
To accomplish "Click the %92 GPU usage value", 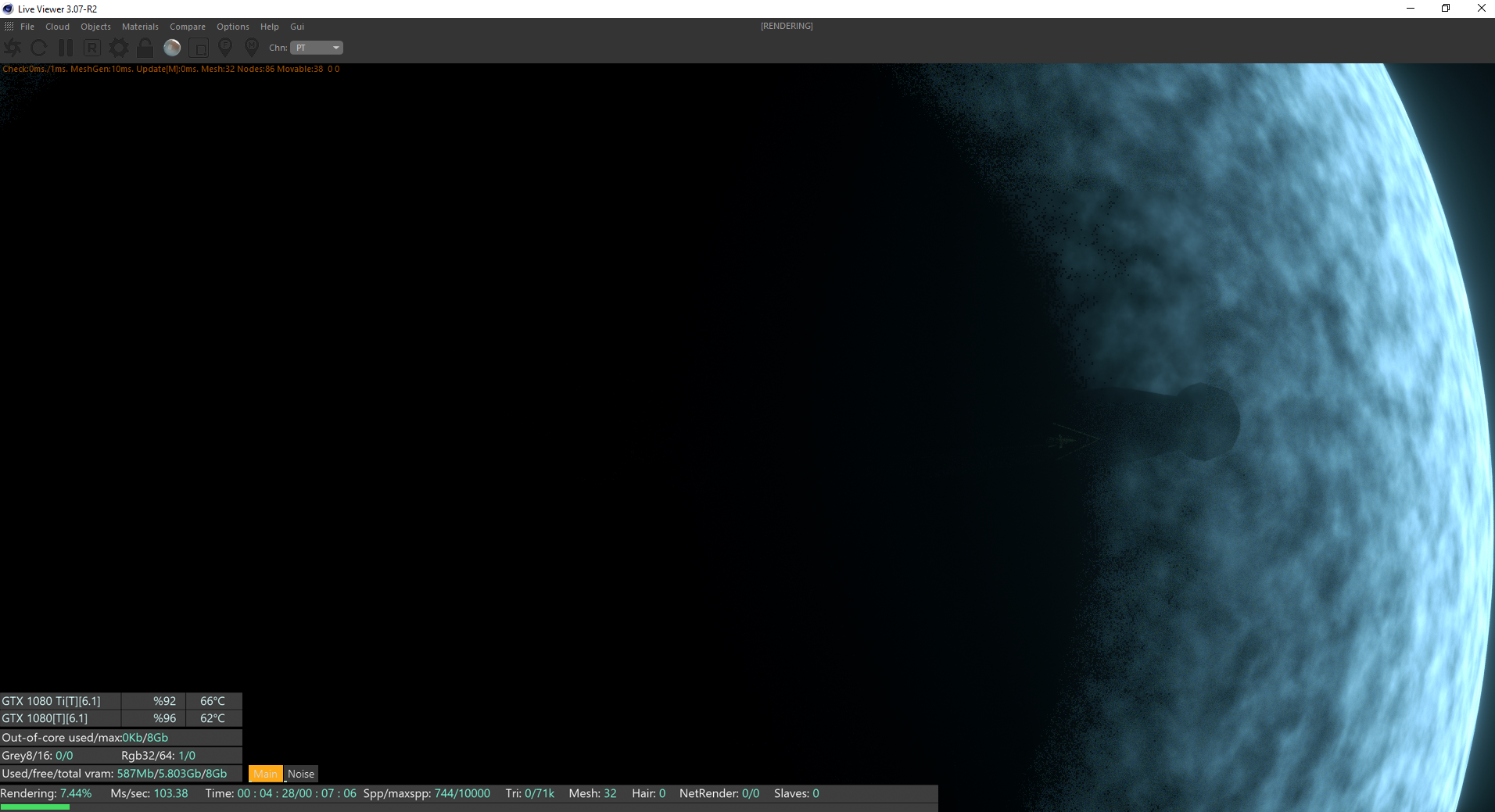I will pos(164,701).
